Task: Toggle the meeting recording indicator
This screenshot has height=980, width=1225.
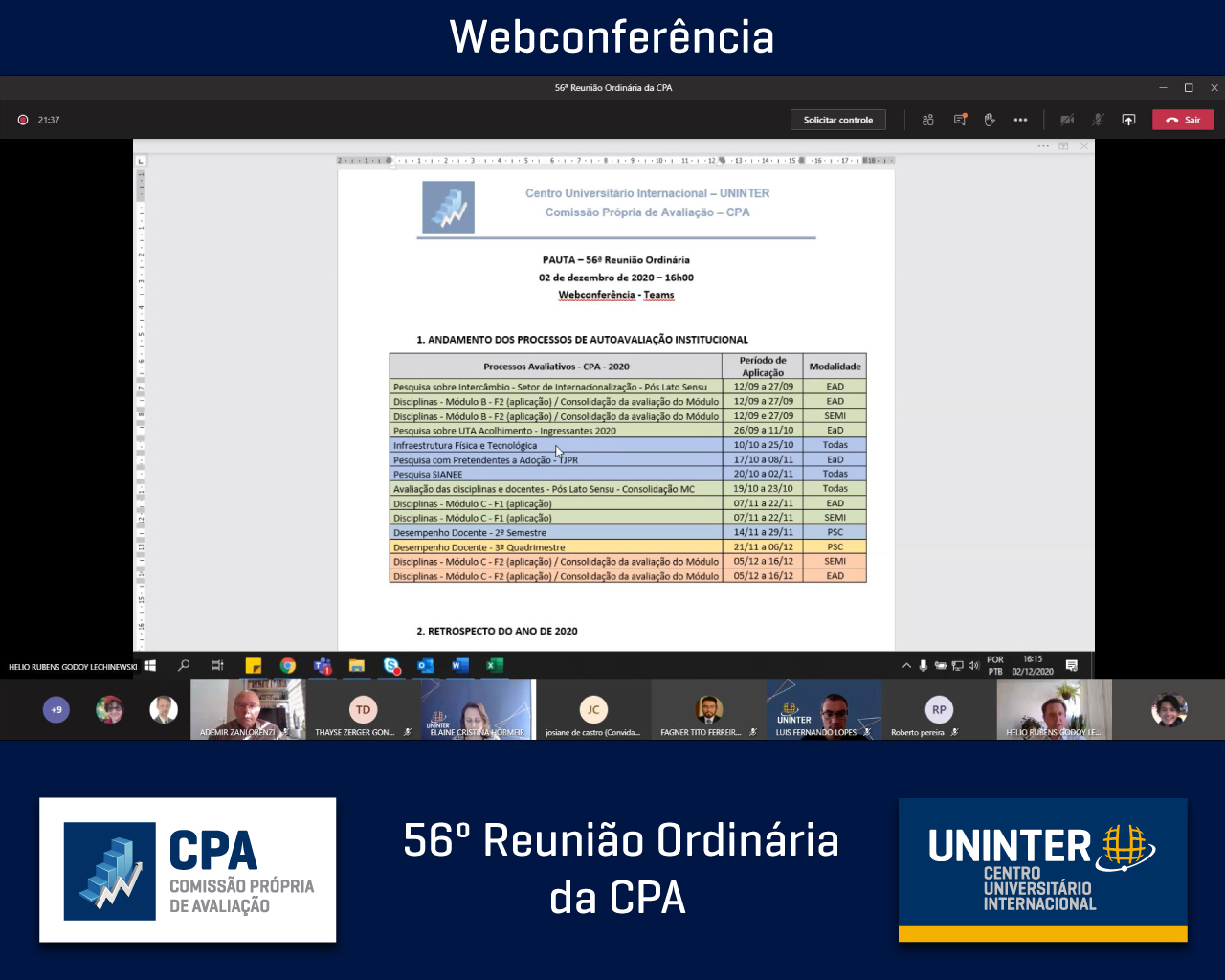Action: click(x=23, y=120)
